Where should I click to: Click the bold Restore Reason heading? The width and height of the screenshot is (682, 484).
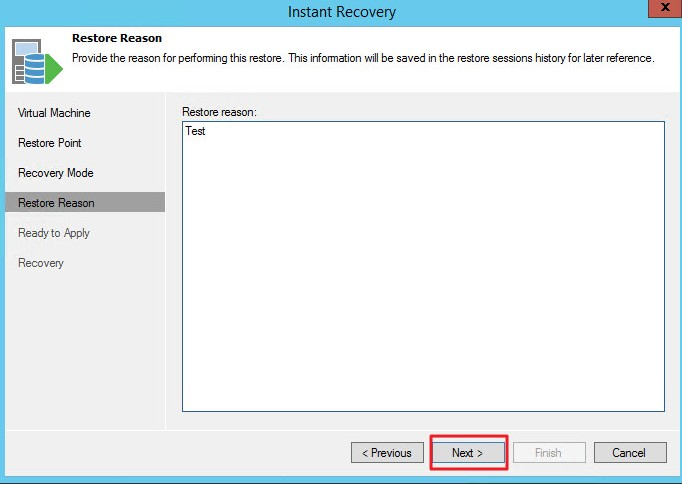tap(117, 38)
